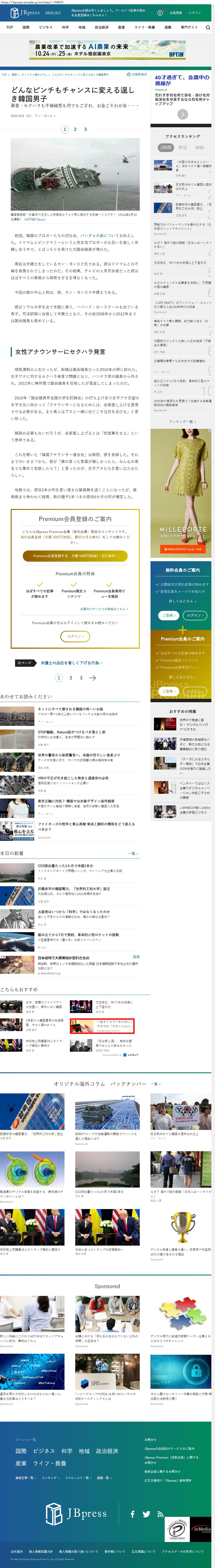Open the 占星術はいつから科学でなくなったのか article
215x1568 pixels.
[74, 912]
